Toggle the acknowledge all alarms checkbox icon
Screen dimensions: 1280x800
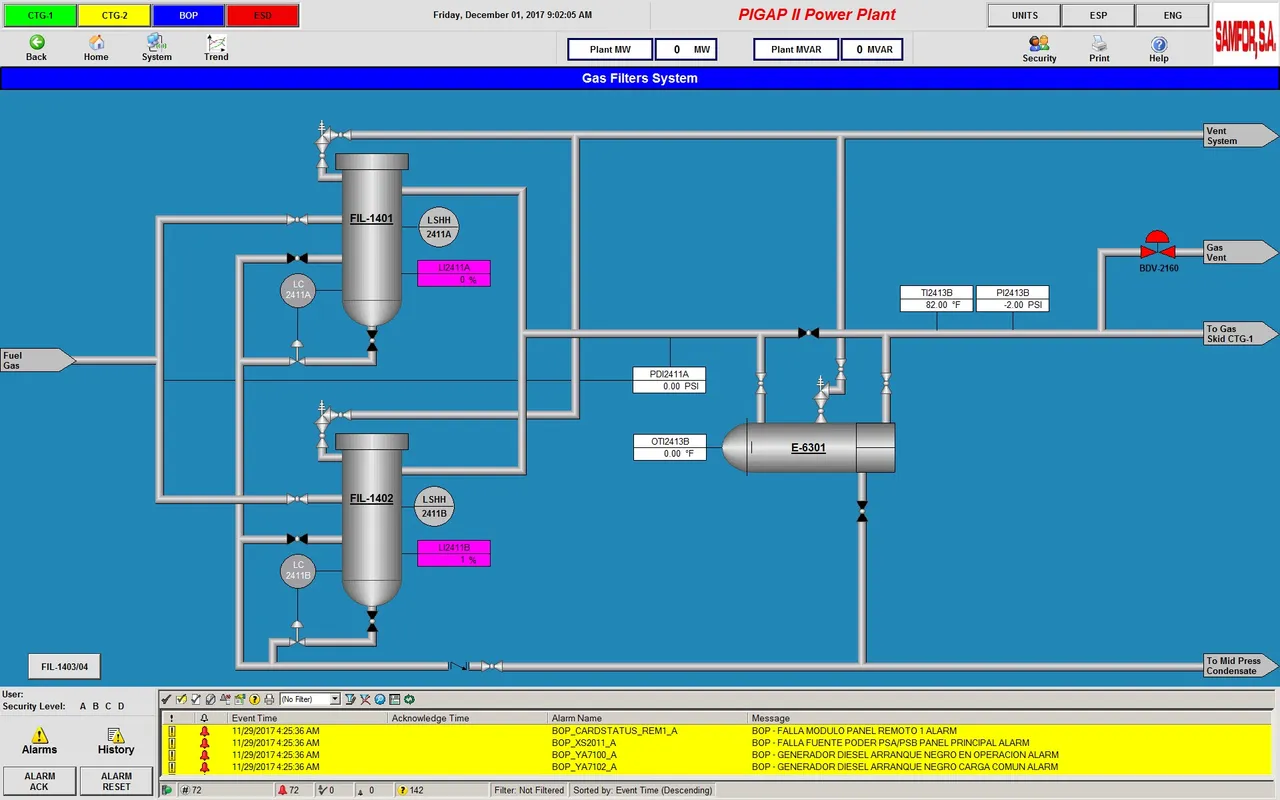tap(181, 699)
